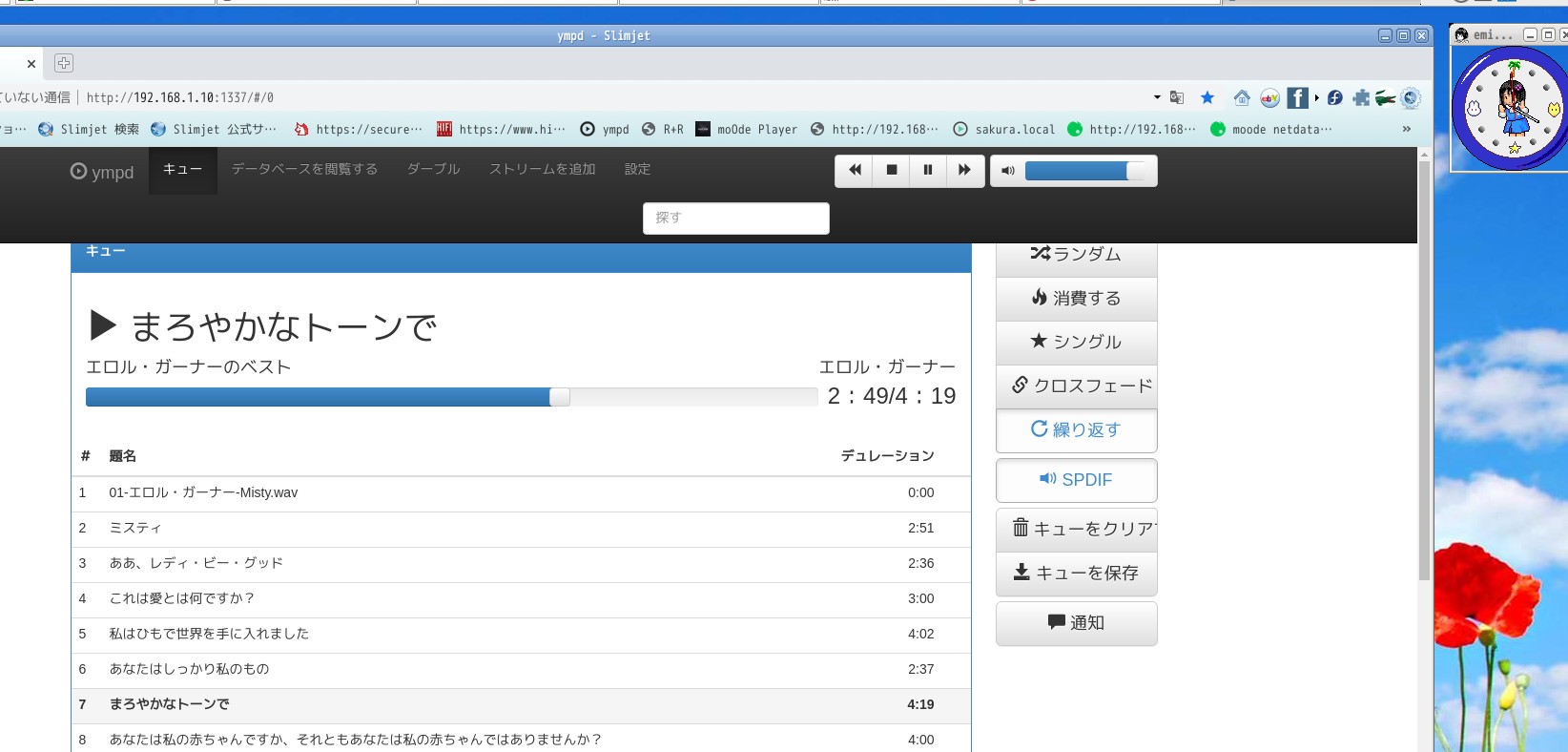The height and width of the screenshot is (752, 1568).
Task: Skip to the next track
Action: (964, 171)
